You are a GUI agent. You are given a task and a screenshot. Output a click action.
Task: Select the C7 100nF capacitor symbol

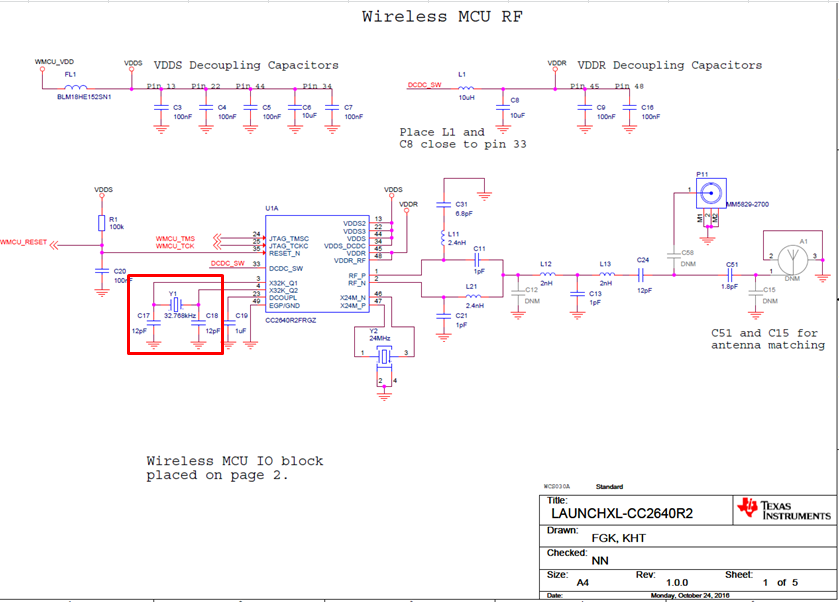(x=332, y=108)
